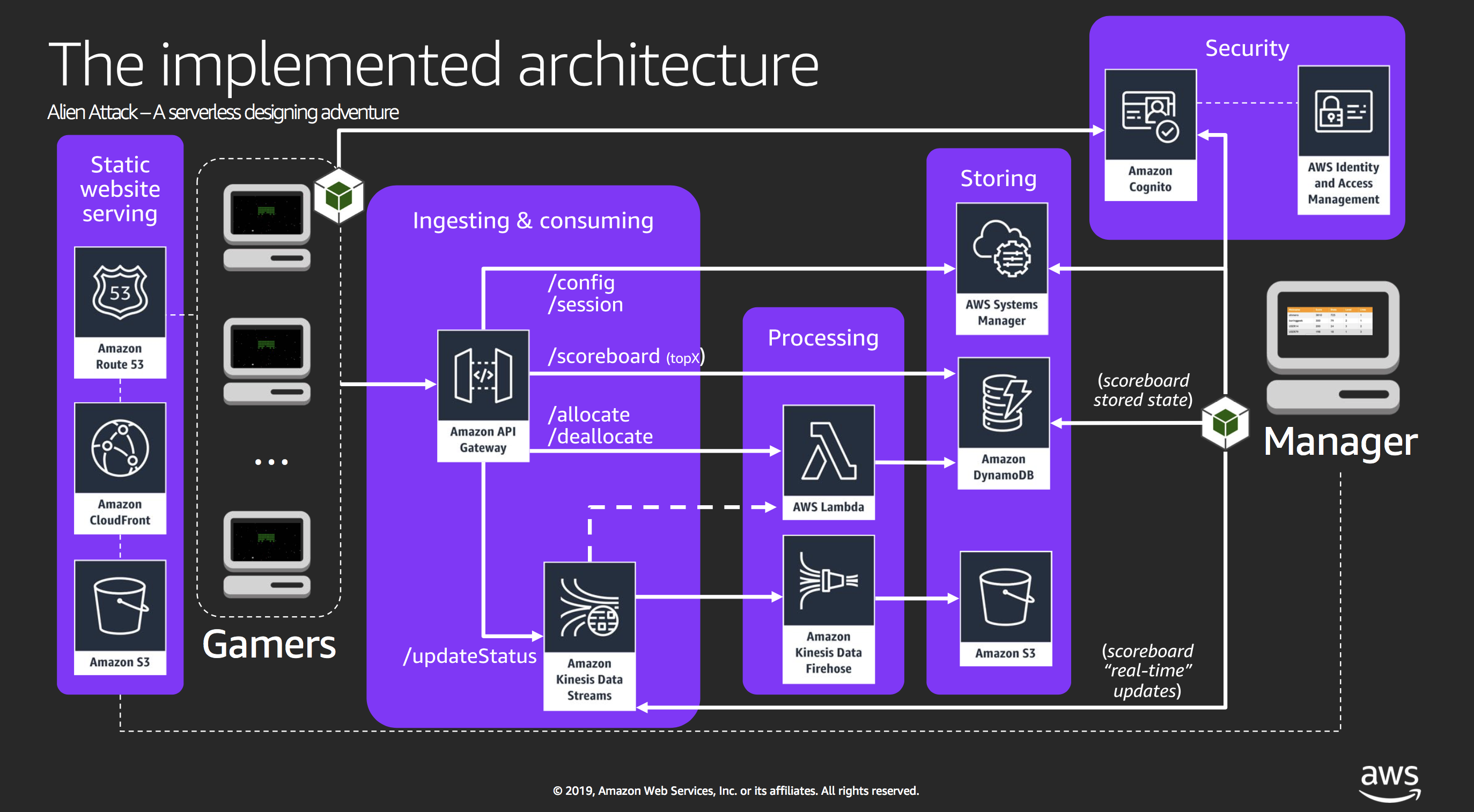Select the AWS Lambda icon
This screenshot has width=1474, height=812.
(x=828, y=451)
